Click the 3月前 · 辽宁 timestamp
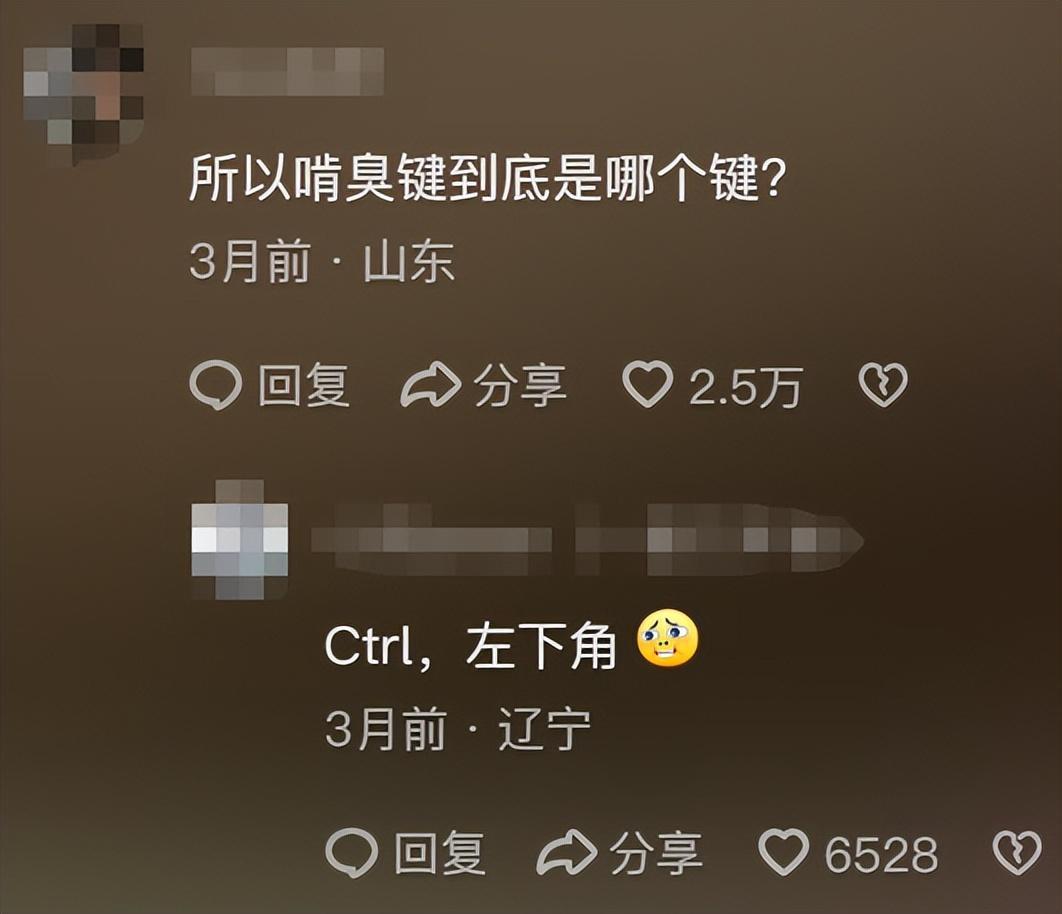This screenshot has height=914, width=1062. (458, 729)
